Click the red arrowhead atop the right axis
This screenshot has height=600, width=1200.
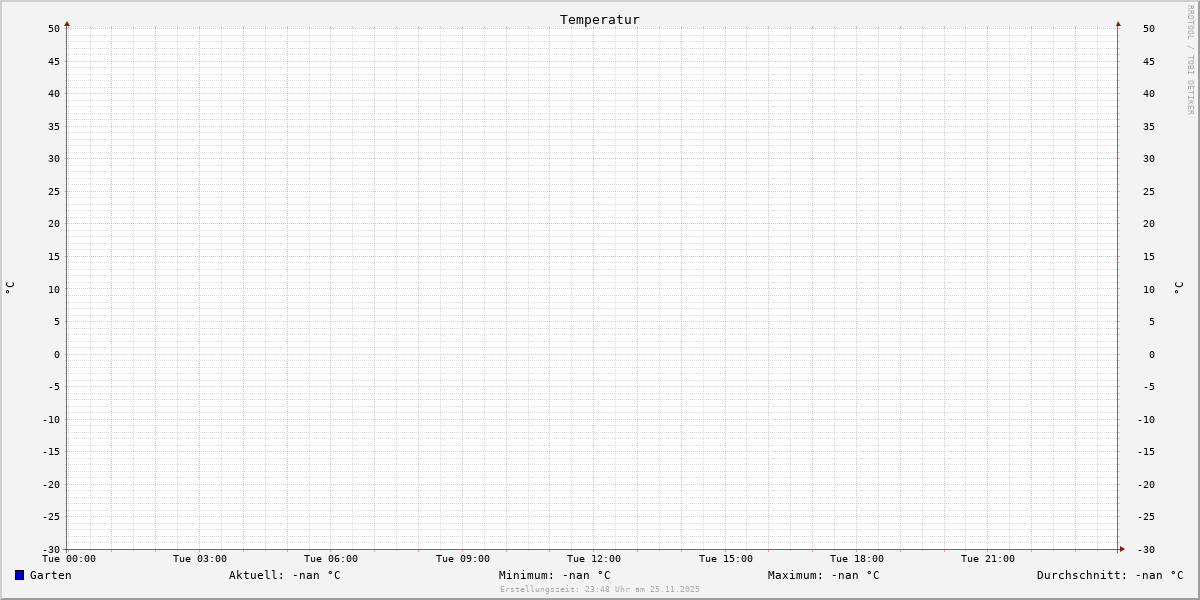coord(1118,23)
